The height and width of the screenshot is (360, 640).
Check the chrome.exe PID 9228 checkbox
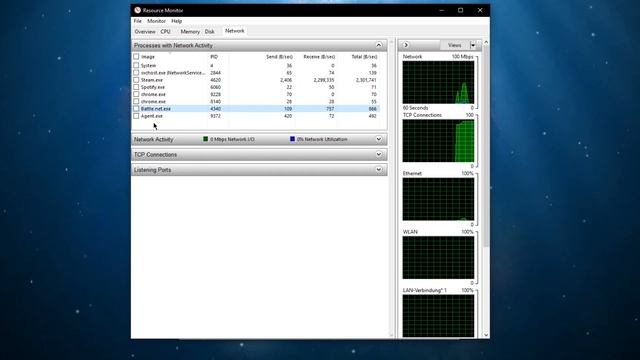pos(136,94)
